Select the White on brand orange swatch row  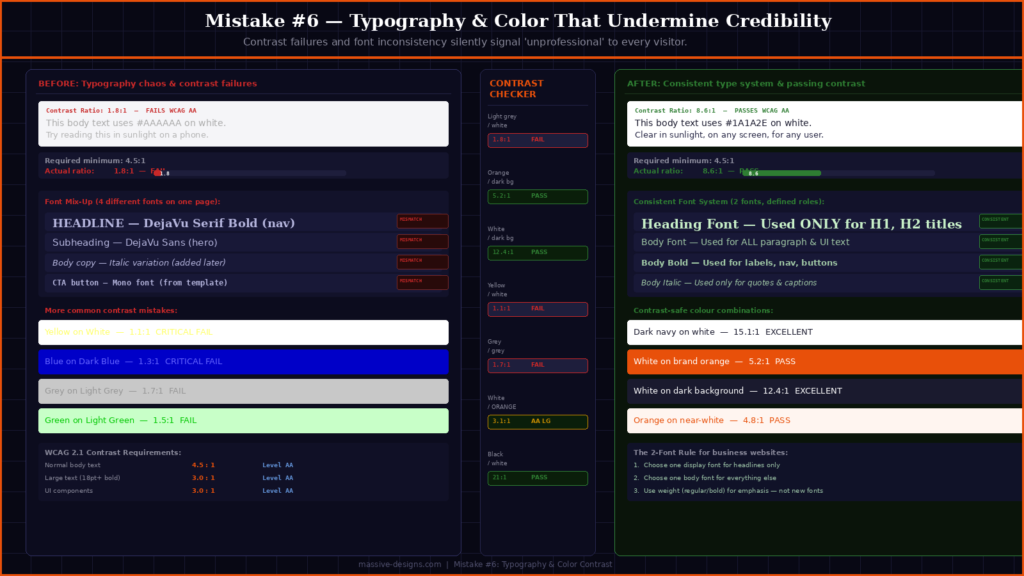click(x=822, y=361)
